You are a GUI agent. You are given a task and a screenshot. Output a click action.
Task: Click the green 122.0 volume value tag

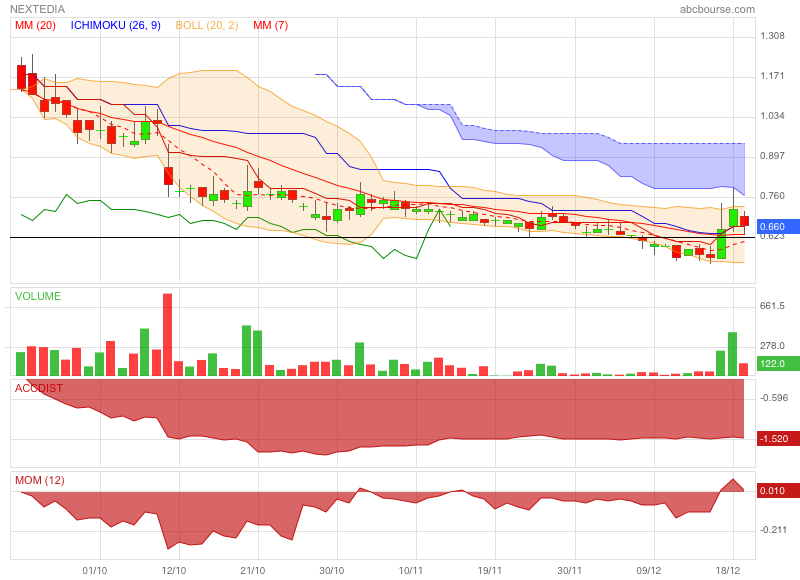coord(778,364)
